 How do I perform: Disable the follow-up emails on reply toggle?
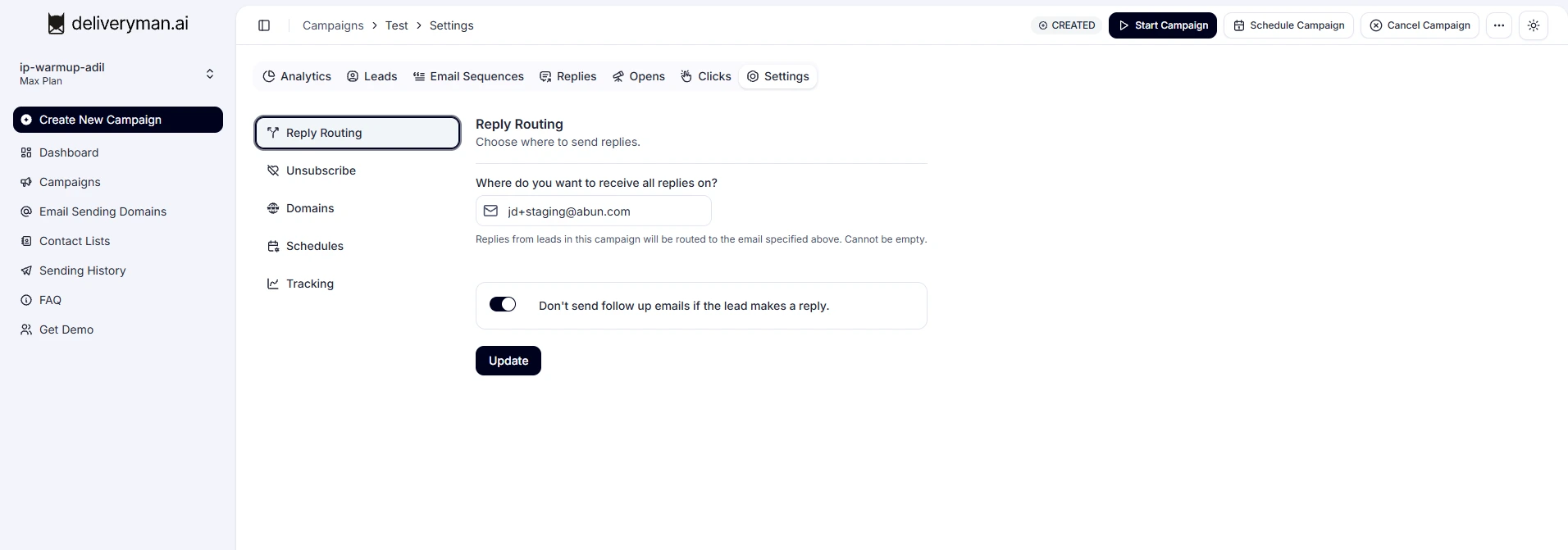click(x=503, y=305)
